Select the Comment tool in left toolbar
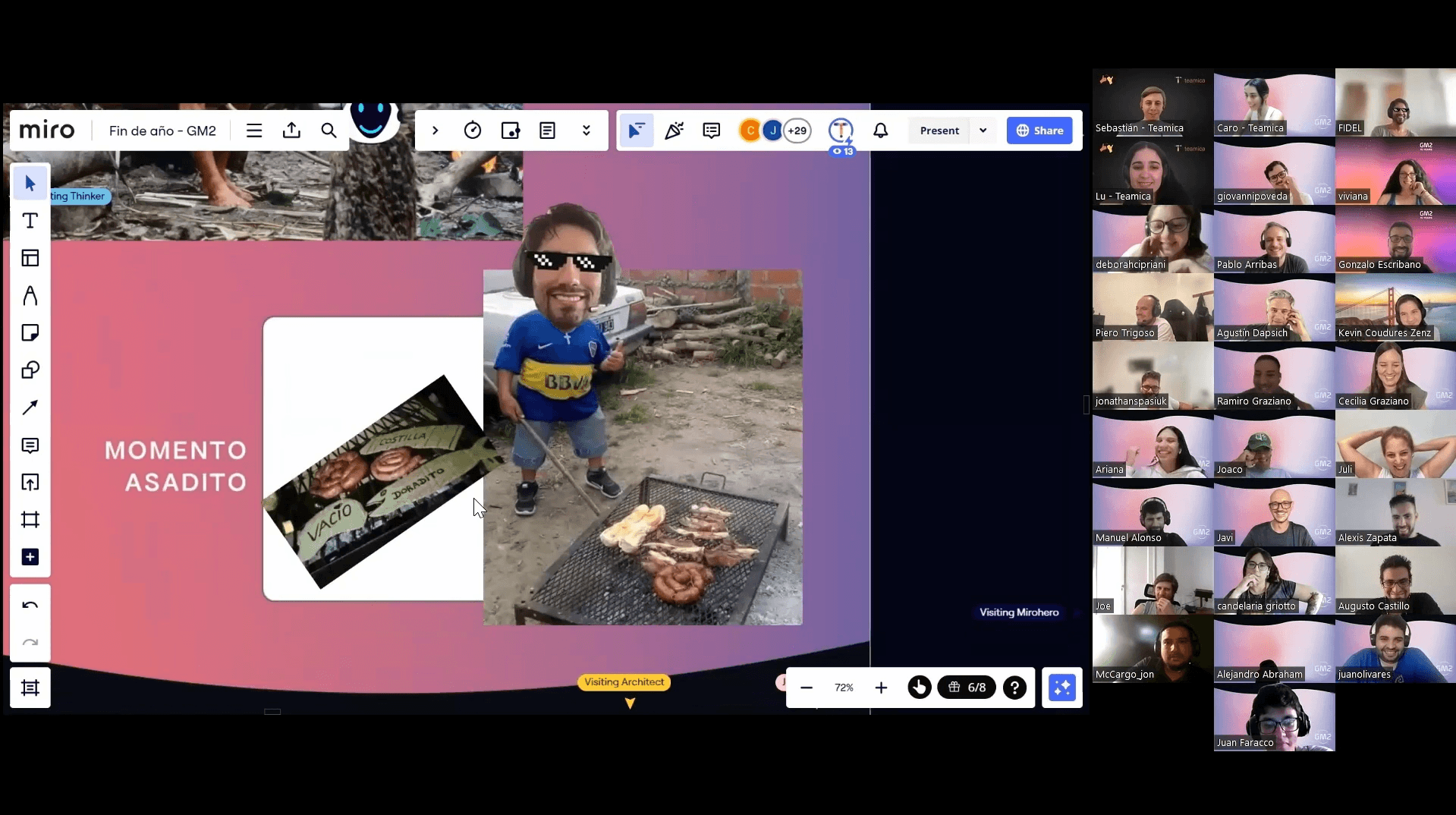Screen dimensions: 1456x815 point(30,445)
